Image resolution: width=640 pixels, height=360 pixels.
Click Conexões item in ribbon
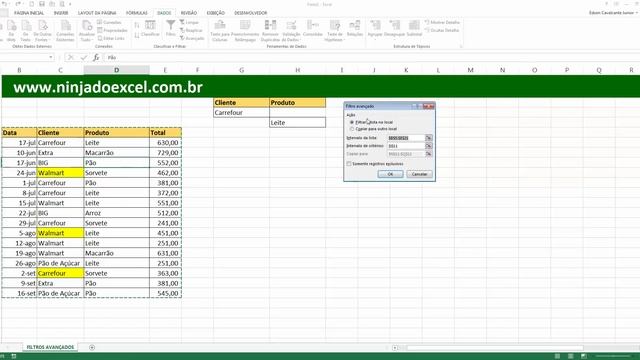click(x=109, y=22)
